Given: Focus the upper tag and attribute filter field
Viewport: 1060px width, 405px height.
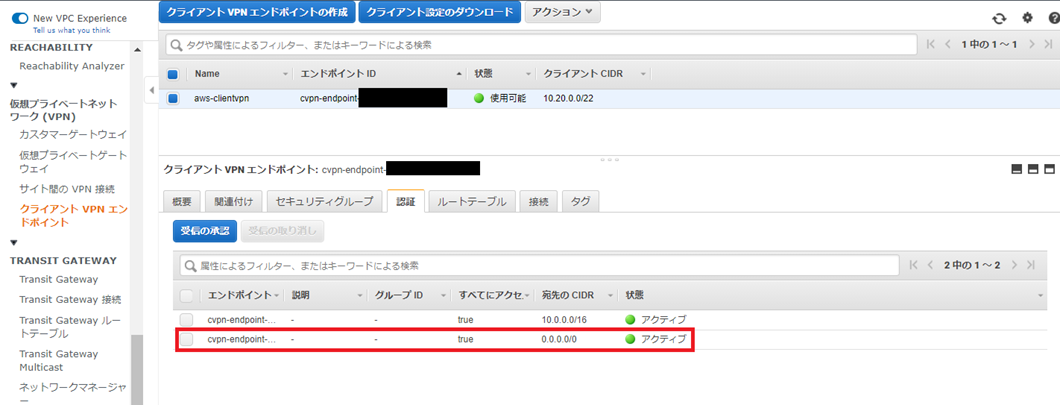Looking at the screenshot, I should 541,45.
